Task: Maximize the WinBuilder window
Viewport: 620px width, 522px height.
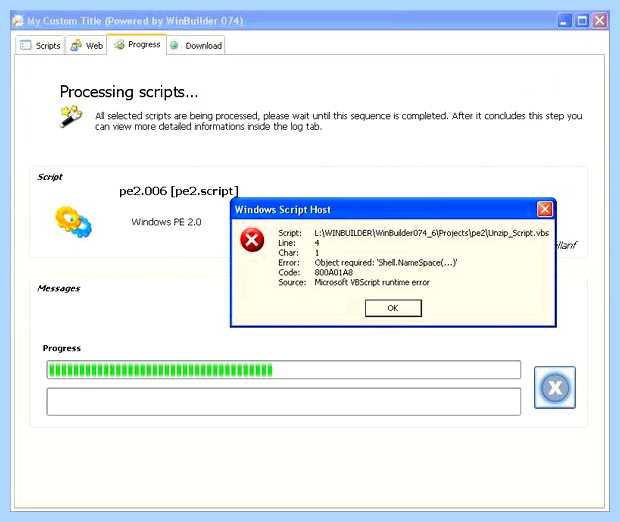Action: coord(582,21)
